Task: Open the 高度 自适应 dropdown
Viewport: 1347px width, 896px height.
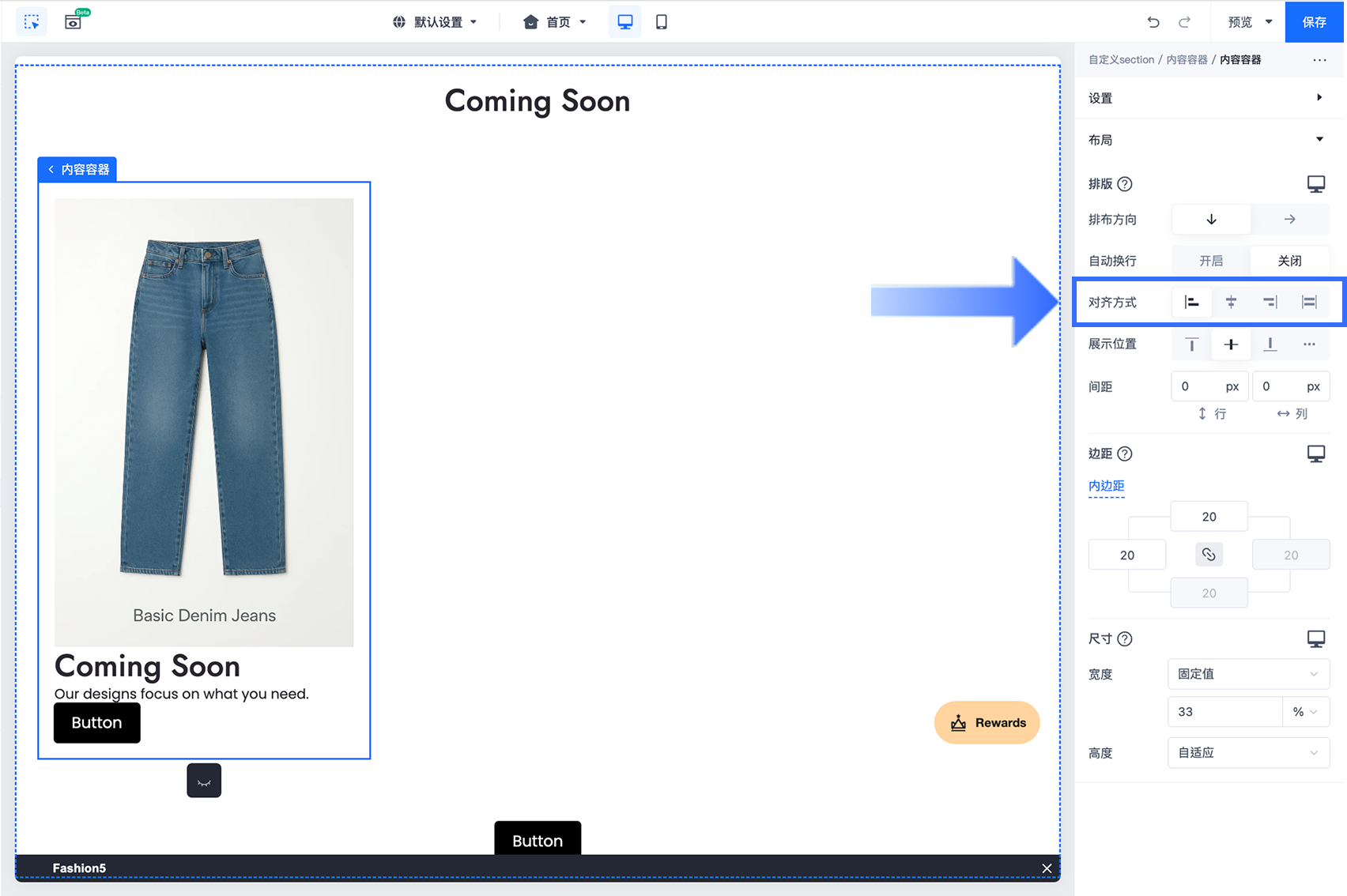Action: 1248,753
